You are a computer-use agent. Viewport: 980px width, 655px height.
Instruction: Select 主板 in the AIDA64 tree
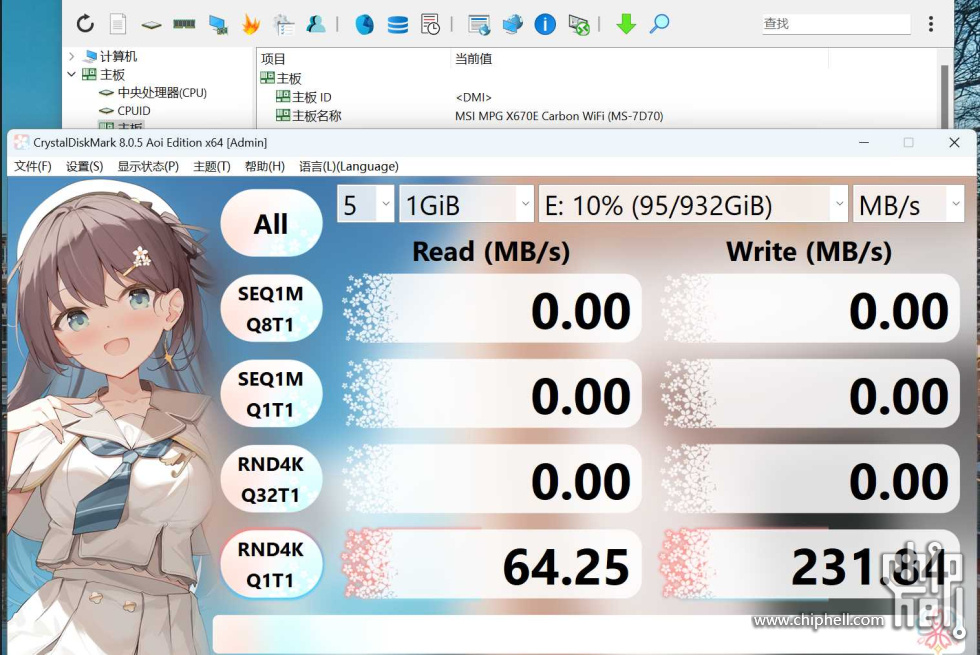(x=112, y=74)
